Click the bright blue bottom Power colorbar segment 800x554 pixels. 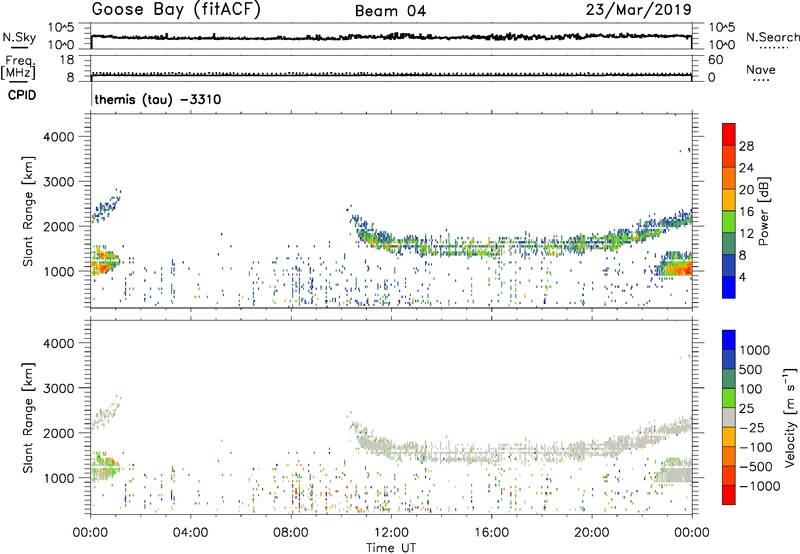729,287
